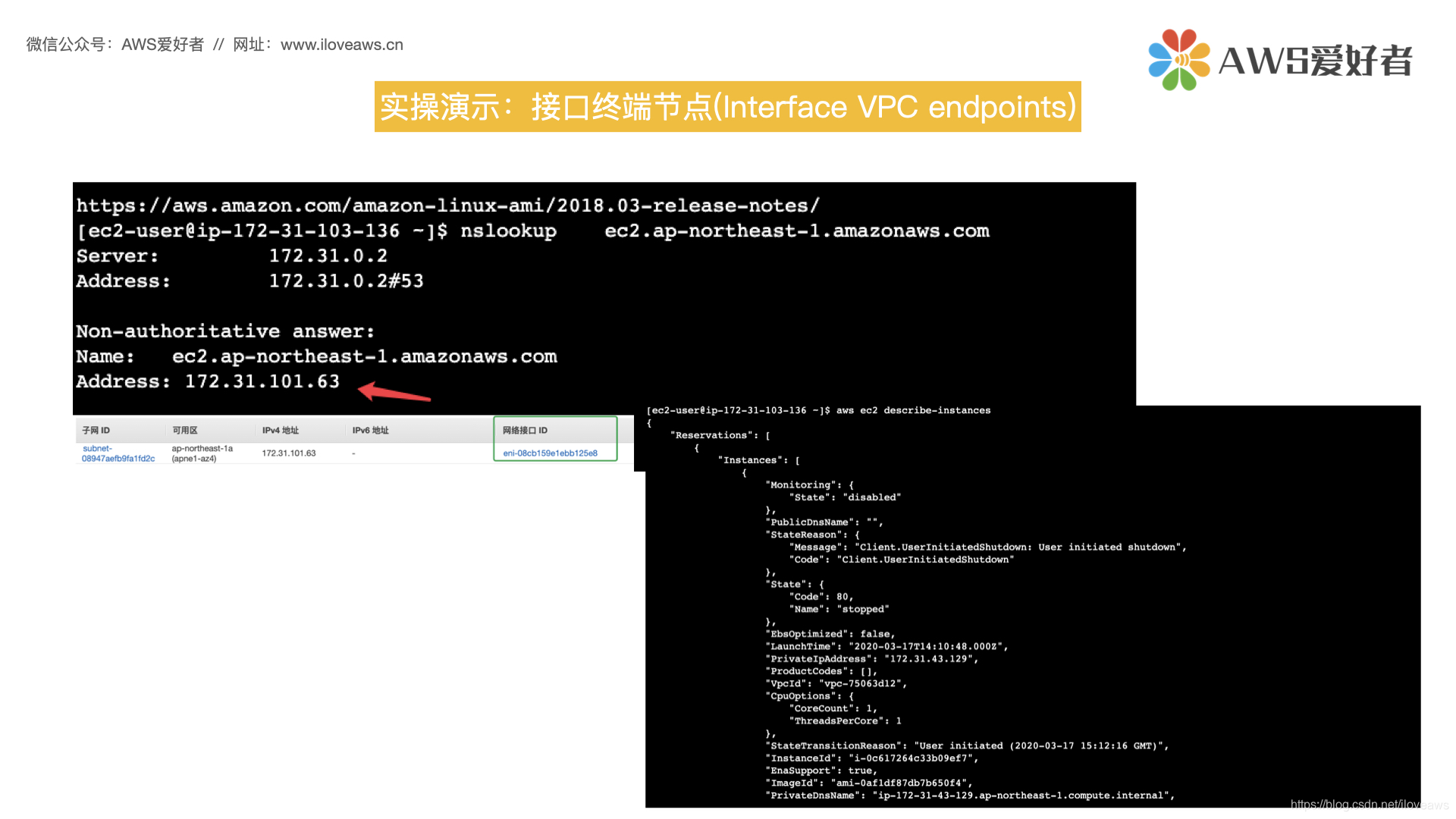Click the "StateTransitionReason" line
The width and height of the screenshot is (1456, 819).
click(967, 746)
